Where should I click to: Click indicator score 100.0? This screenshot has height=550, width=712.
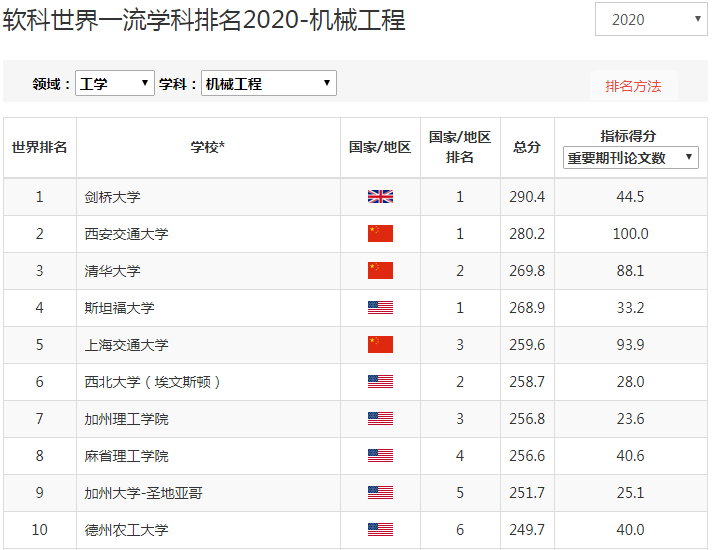tap(631, 233)
